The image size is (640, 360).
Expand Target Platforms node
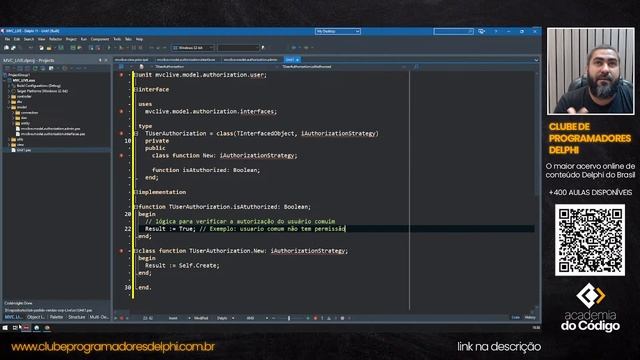pos(9,91)
